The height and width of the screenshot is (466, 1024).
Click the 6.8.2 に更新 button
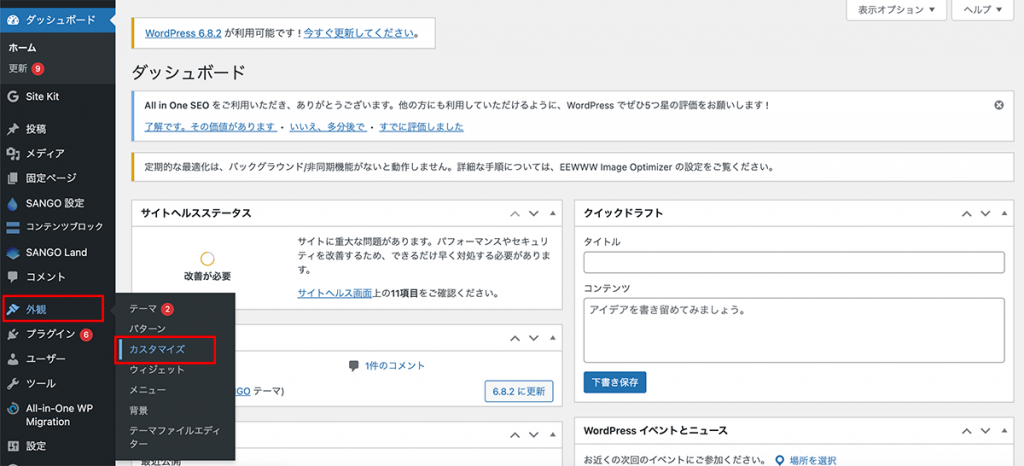[518, 391]
